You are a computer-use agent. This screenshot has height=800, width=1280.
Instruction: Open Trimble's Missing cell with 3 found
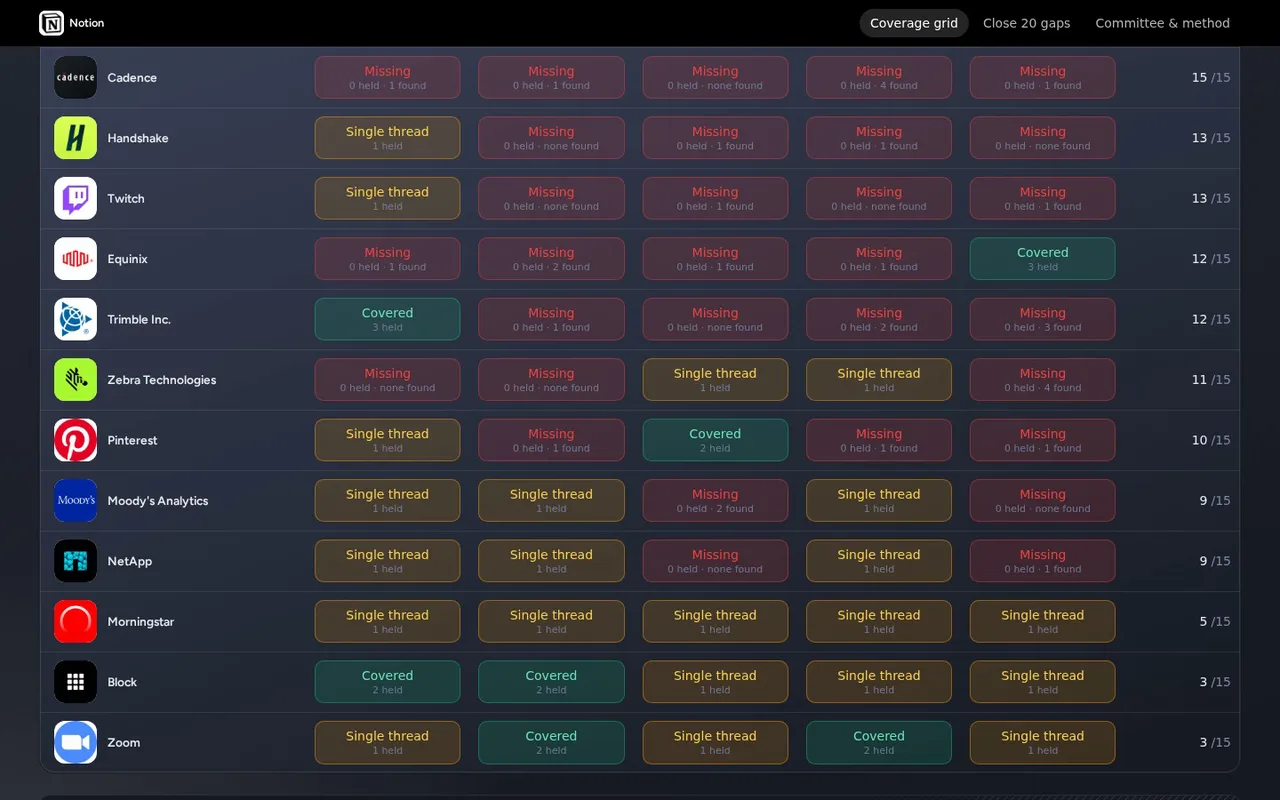(x=1043, y=320)
